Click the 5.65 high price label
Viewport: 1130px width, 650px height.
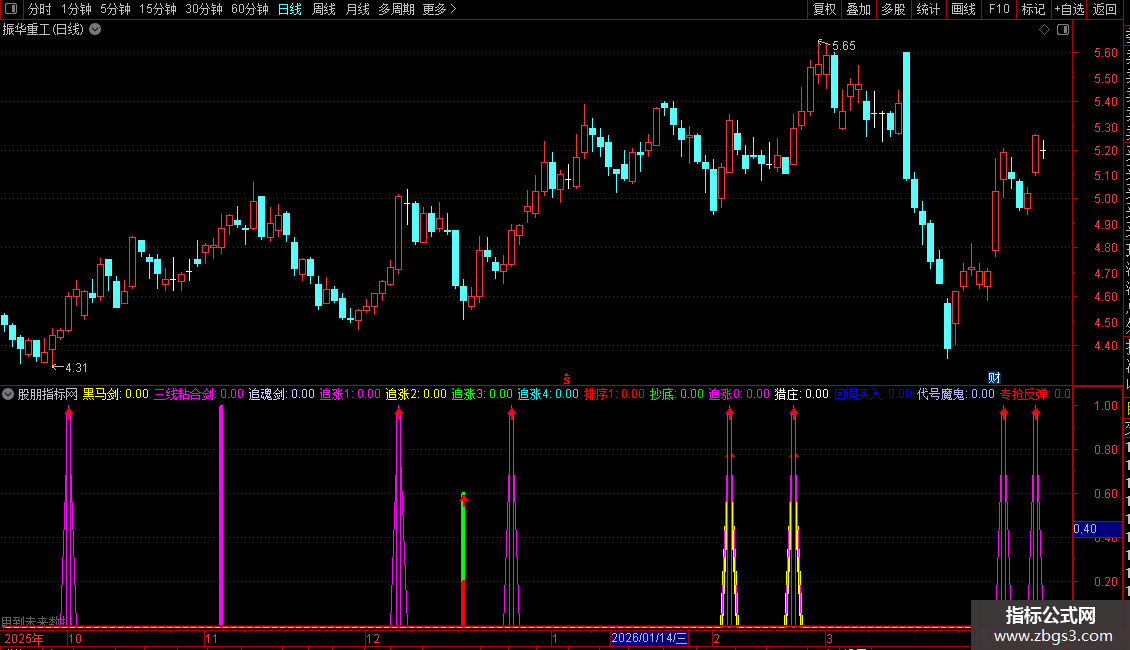[844, 45]
